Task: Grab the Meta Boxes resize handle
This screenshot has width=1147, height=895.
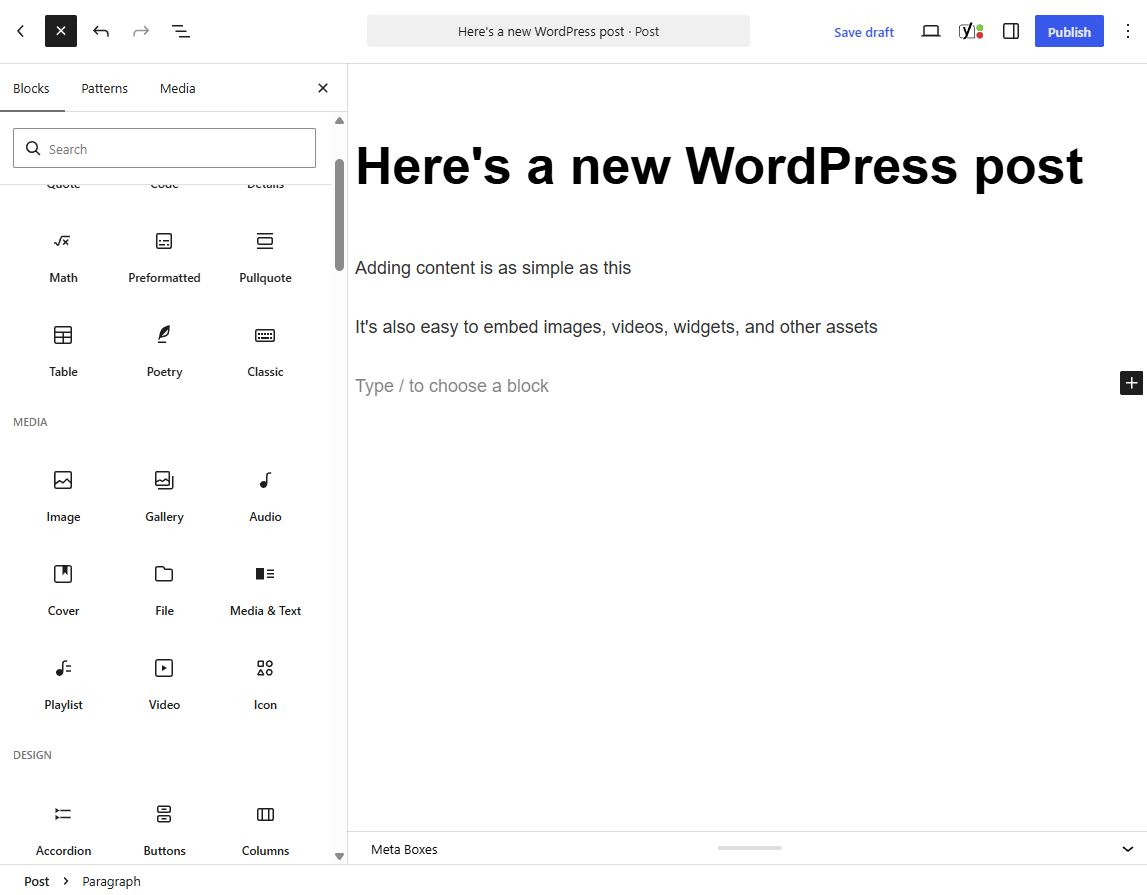Action: [750, 848]
